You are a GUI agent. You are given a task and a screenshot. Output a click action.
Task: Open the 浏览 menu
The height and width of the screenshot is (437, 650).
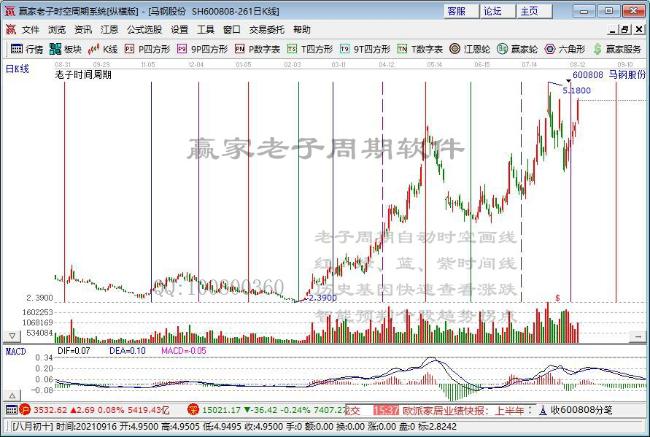click(x=57, y=29)
